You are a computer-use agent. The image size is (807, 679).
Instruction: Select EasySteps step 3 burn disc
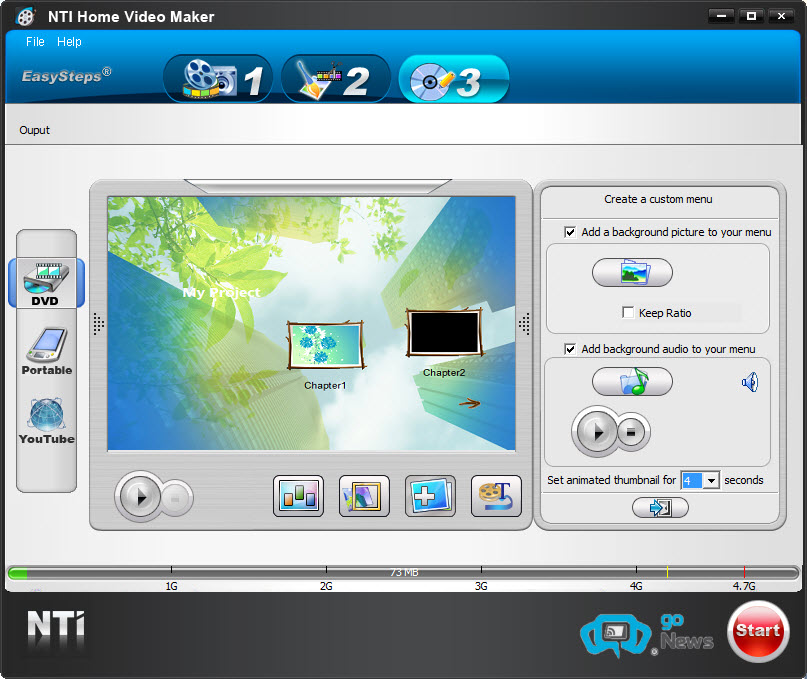click(453, 79)
